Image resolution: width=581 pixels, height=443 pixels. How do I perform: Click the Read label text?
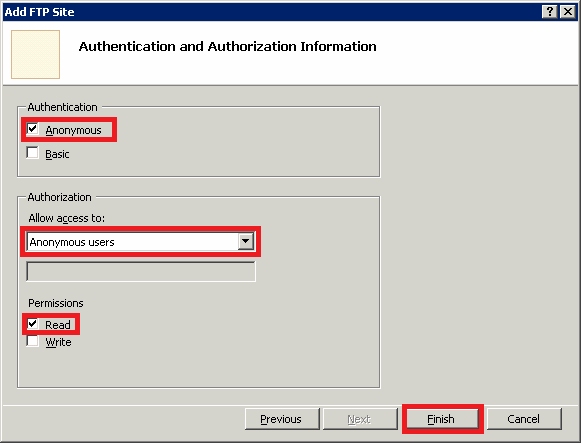(58, 325)
